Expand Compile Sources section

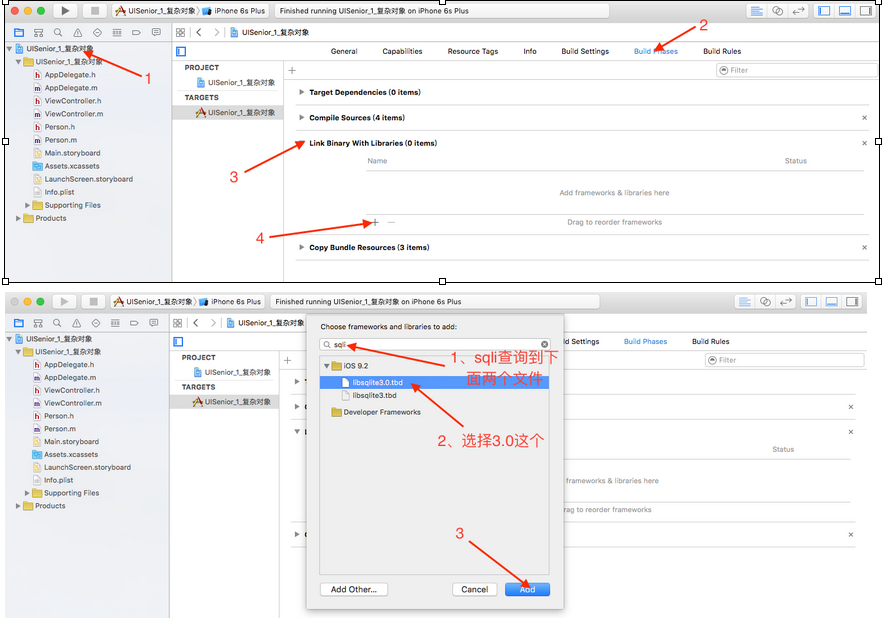click(x=301, y=117)
